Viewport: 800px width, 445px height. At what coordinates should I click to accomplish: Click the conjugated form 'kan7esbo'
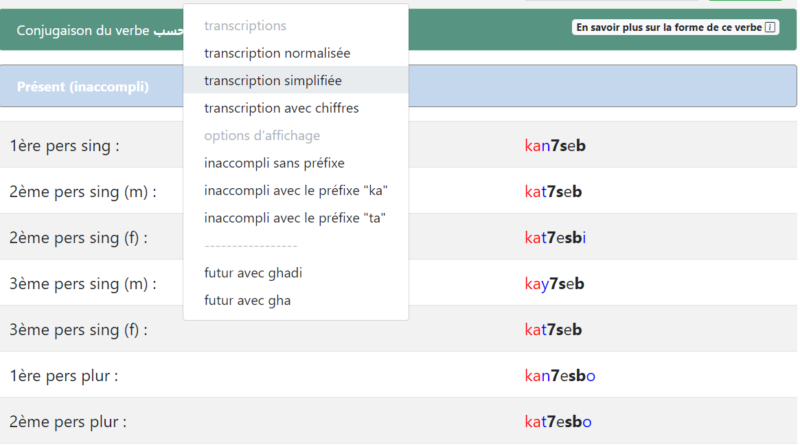click(x=559, y=376)
